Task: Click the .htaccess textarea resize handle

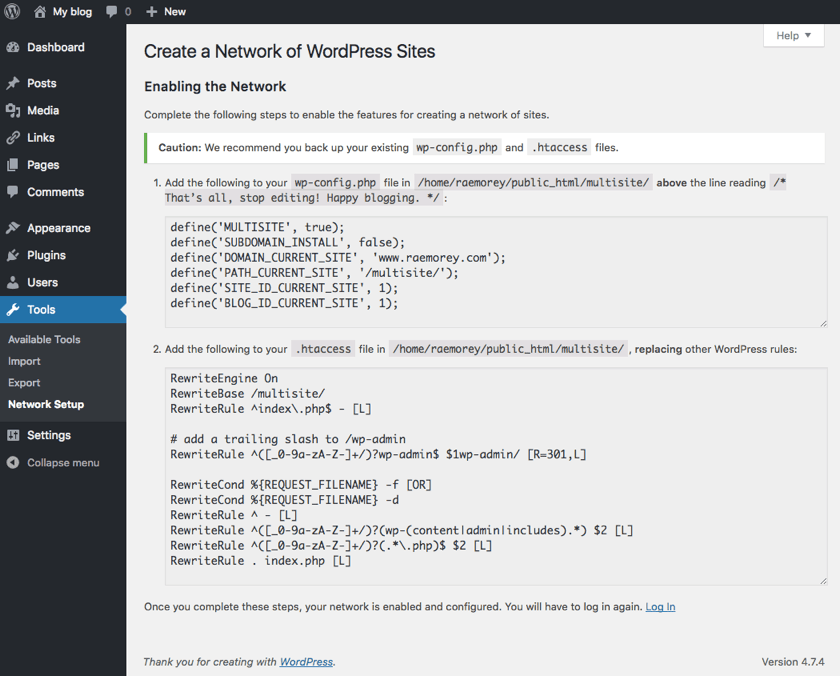Action: point(823,581)
